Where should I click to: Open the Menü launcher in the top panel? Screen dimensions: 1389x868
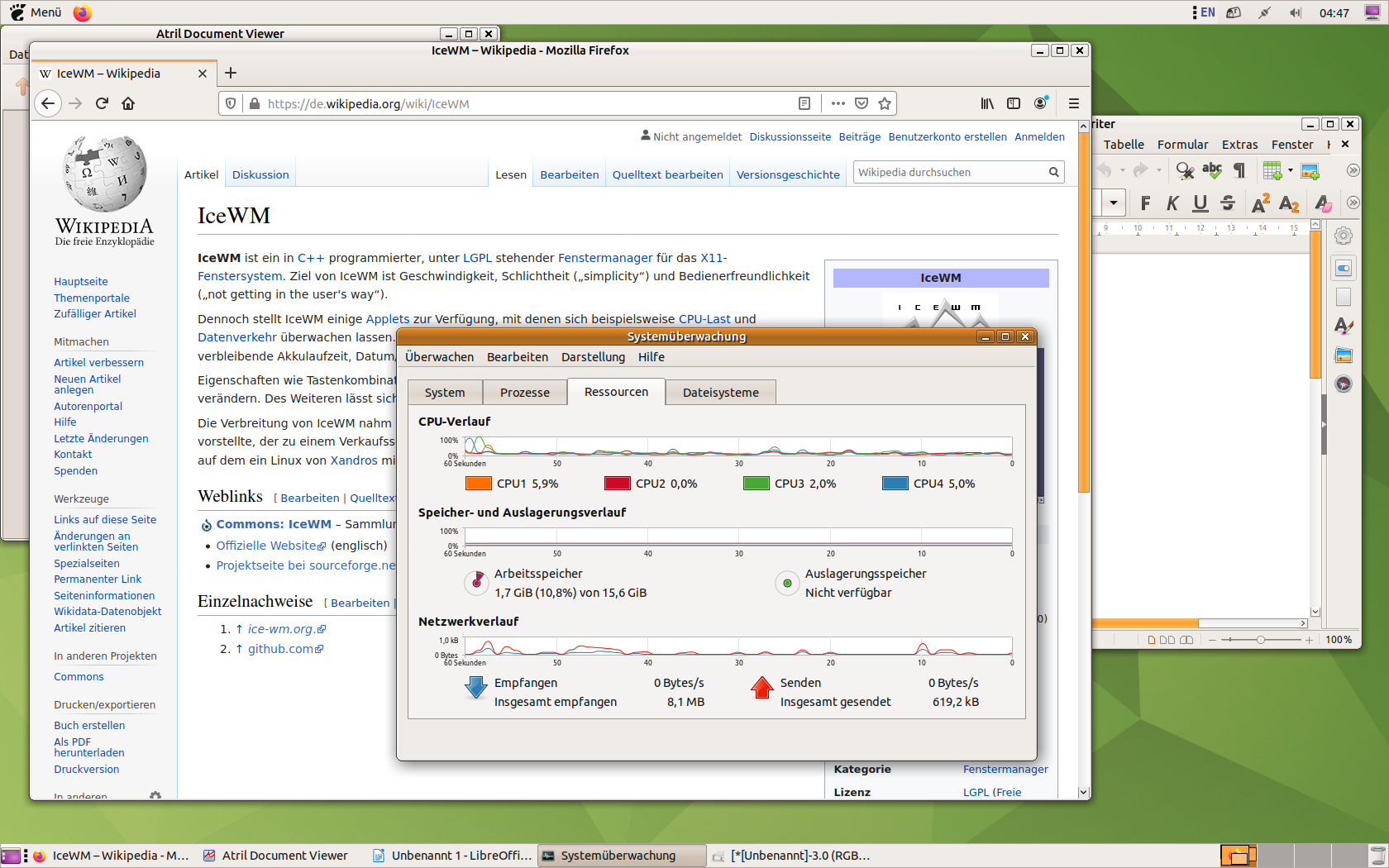pyautogui.click(x=36, y=12)
